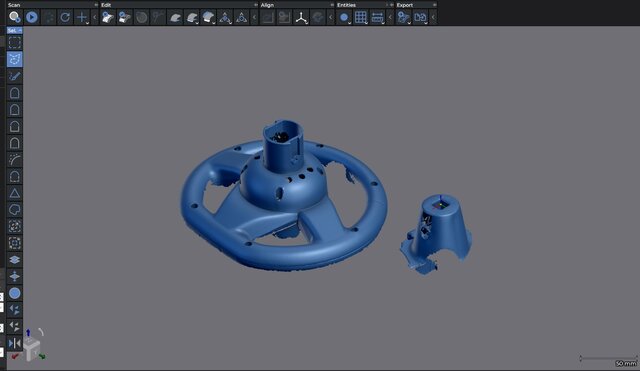
Task: Open the blue sphere entity dropdown in Entities
Action: click(x=344, y=17)
